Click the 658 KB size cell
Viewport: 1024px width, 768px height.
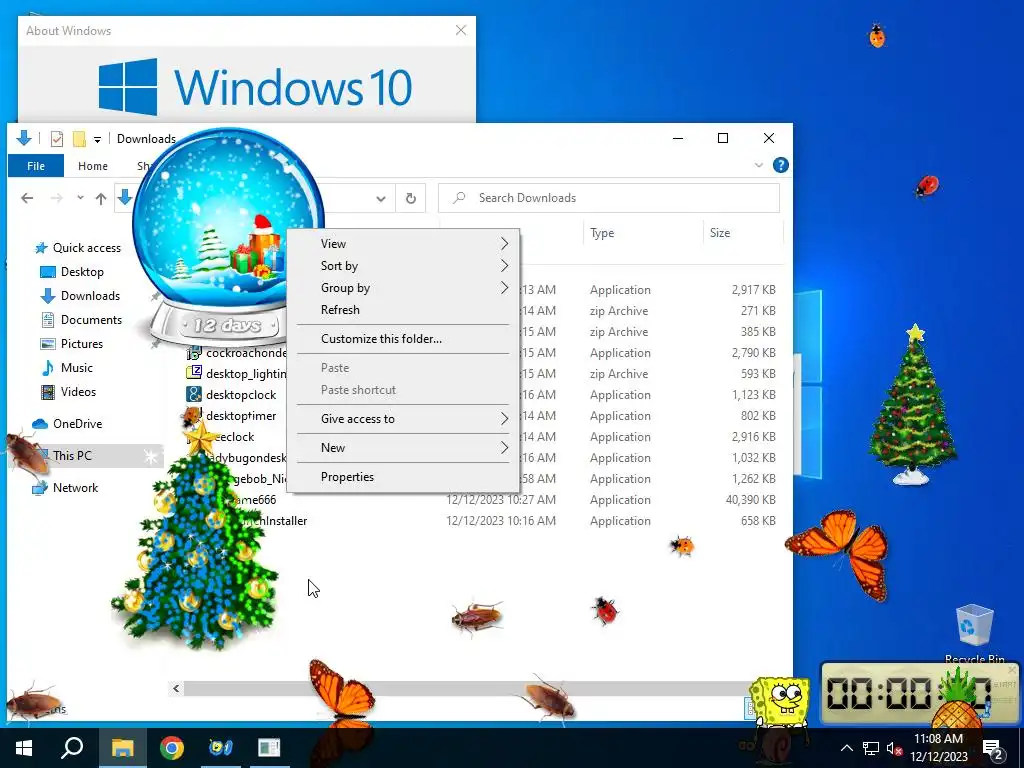pyautogui.click(x=758, y=520)
